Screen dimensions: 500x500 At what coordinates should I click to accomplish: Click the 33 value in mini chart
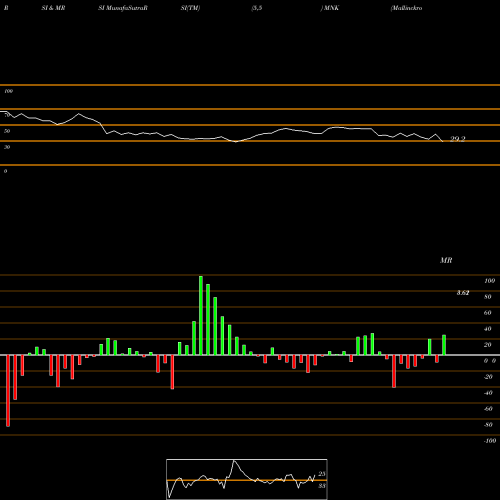(322, 486)
